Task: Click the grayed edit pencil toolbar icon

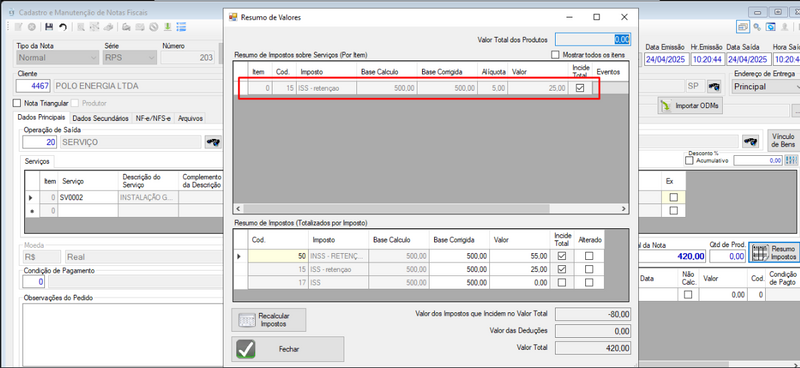Action: (18, 27)
